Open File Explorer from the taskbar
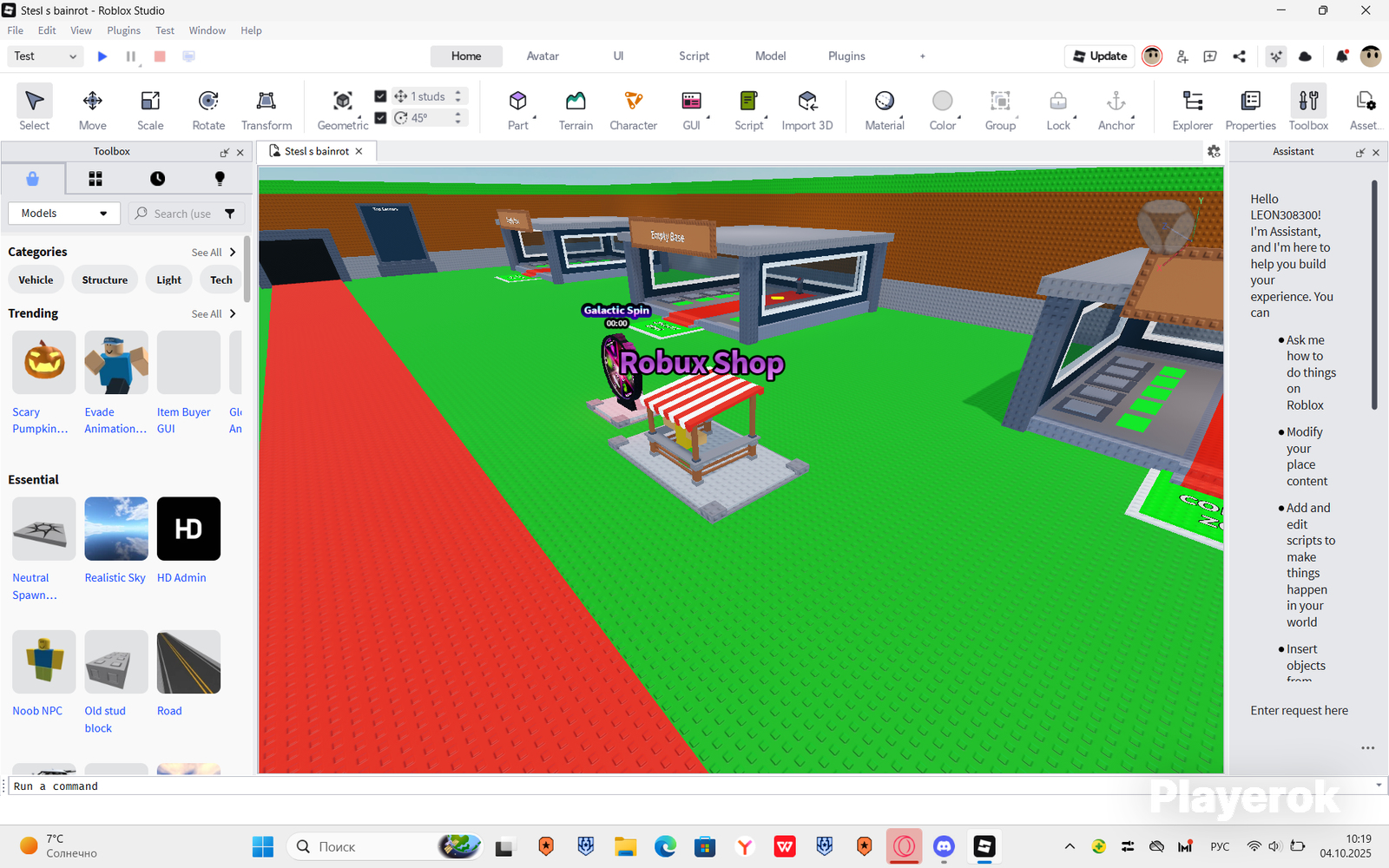This screenshot has height=868, width=1389. tap(625, 846)
